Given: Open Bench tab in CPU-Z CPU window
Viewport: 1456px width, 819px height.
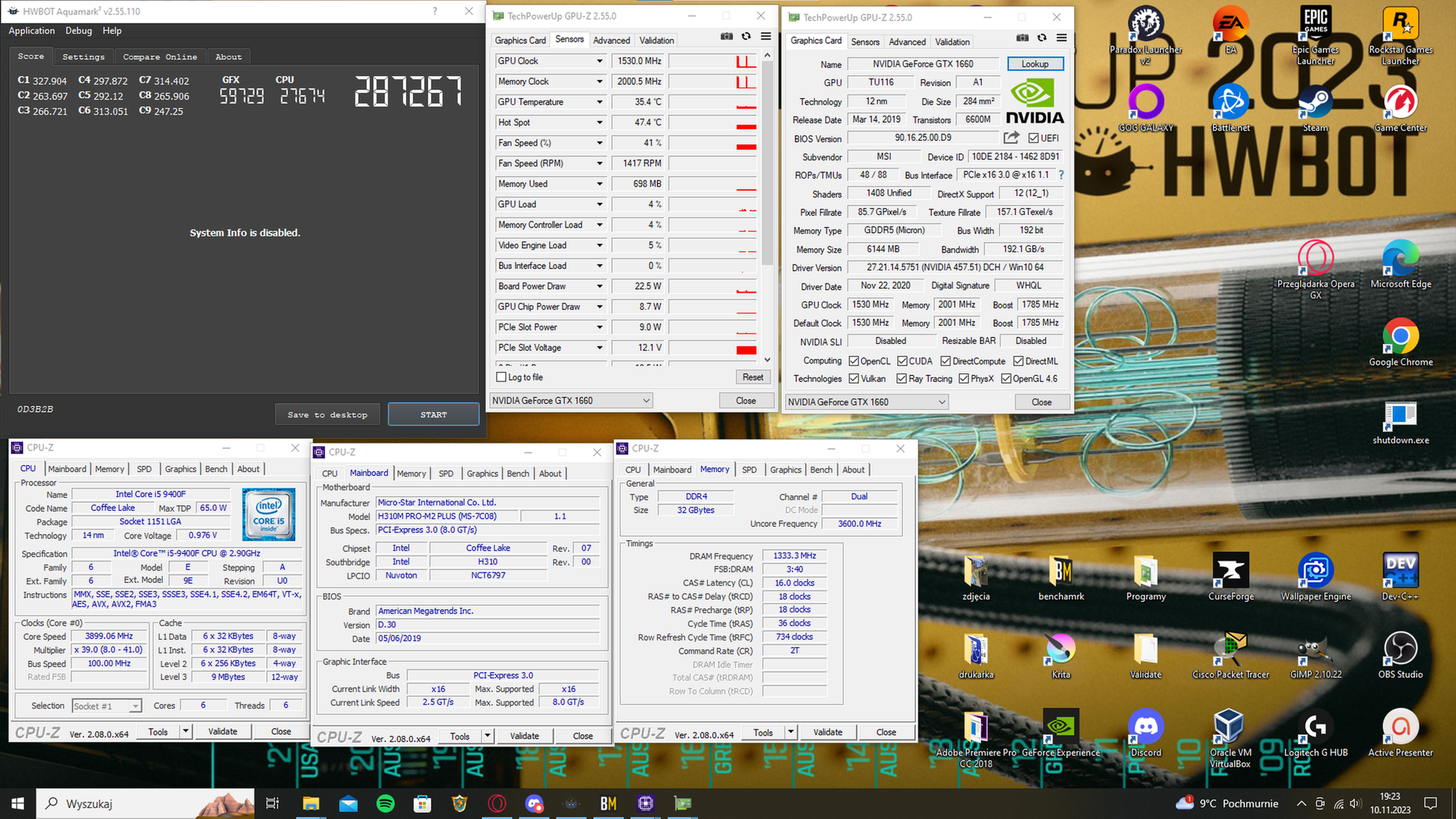Looking at the screenshot, I should click(216, 469).
